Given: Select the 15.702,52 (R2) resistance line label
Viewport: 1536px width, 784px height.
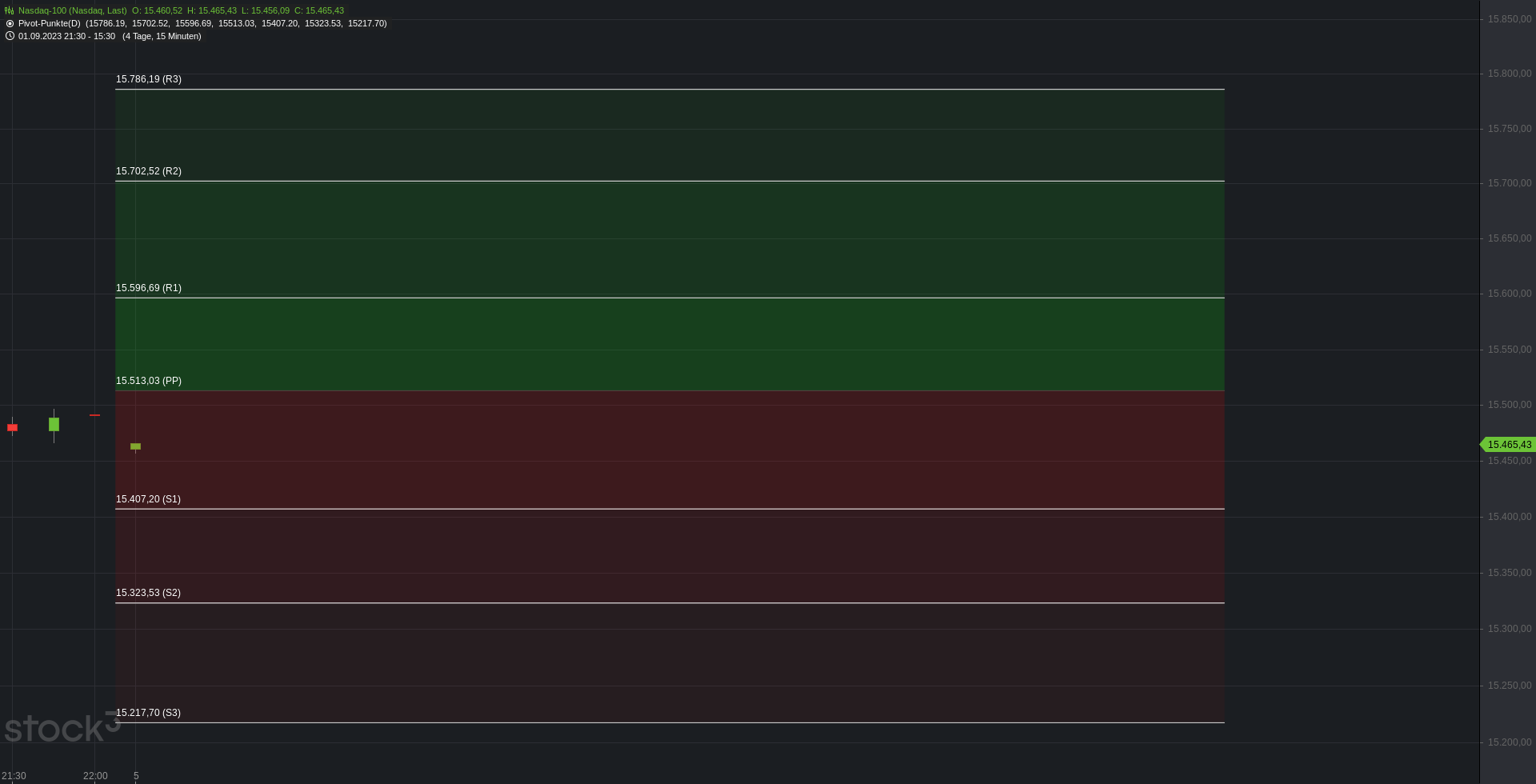Looking at the screenshot, I should tap(149, 171).
